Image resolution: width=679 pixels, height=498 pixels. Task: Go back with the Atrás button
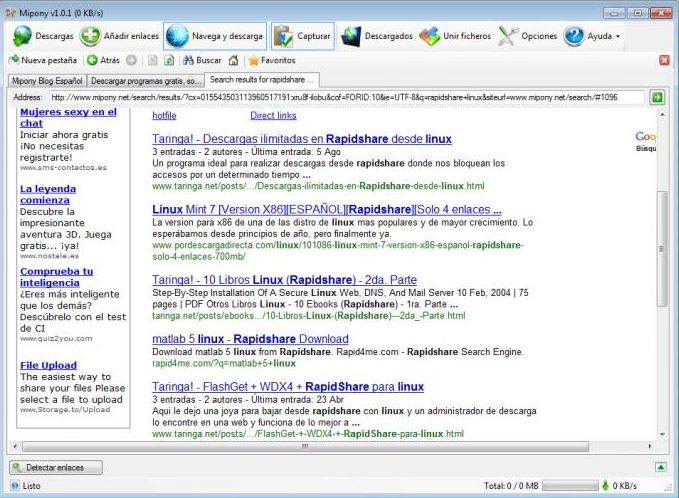[x=103, y=60]
